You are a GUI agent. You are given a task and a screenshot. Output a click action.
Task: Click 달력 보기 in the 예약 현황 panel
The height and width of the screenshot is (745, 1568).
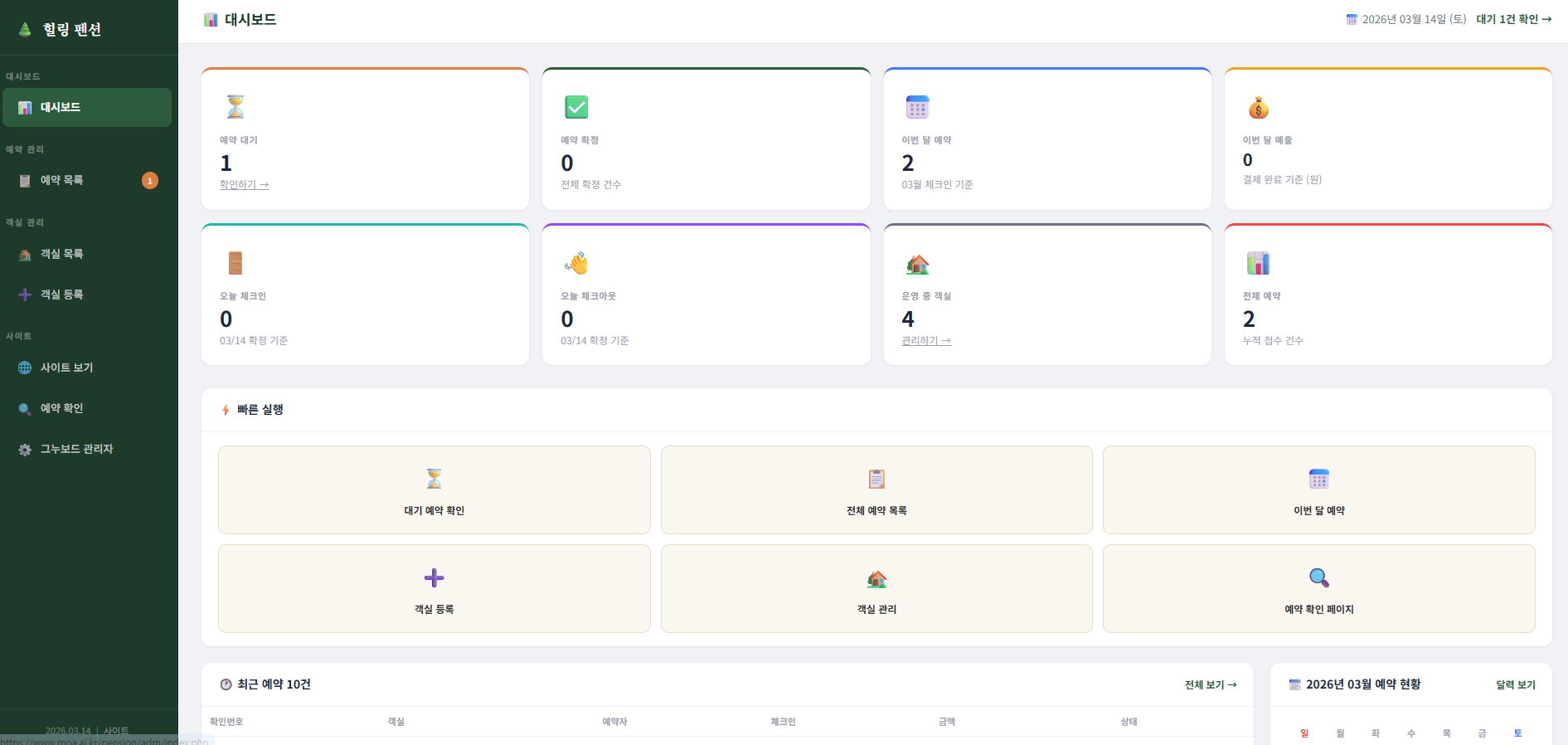pyautogui.click(x=1515, y=684)
